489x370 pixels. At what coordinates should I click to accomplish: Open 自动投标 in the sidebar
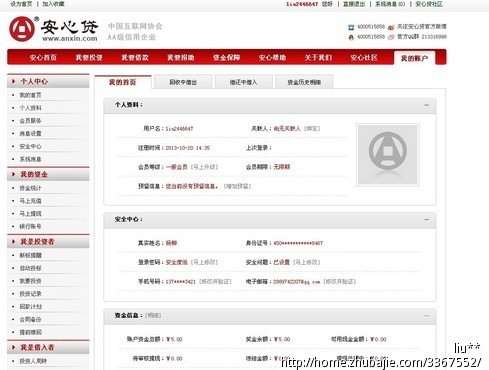pyautogui.click(x=30, y=268)
